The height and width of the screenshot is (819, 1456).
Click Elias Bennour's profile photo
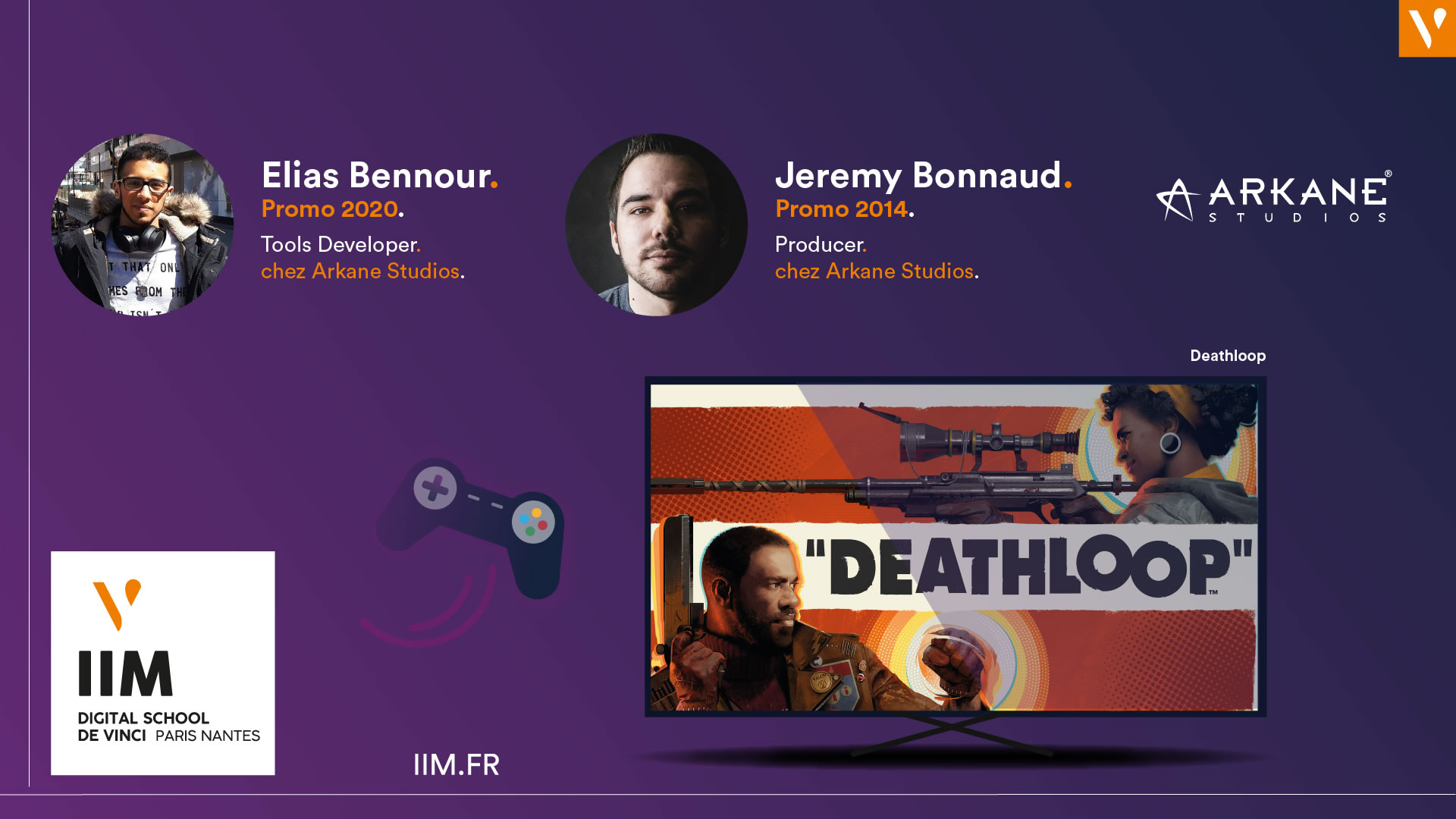click(x=142, y=224)
